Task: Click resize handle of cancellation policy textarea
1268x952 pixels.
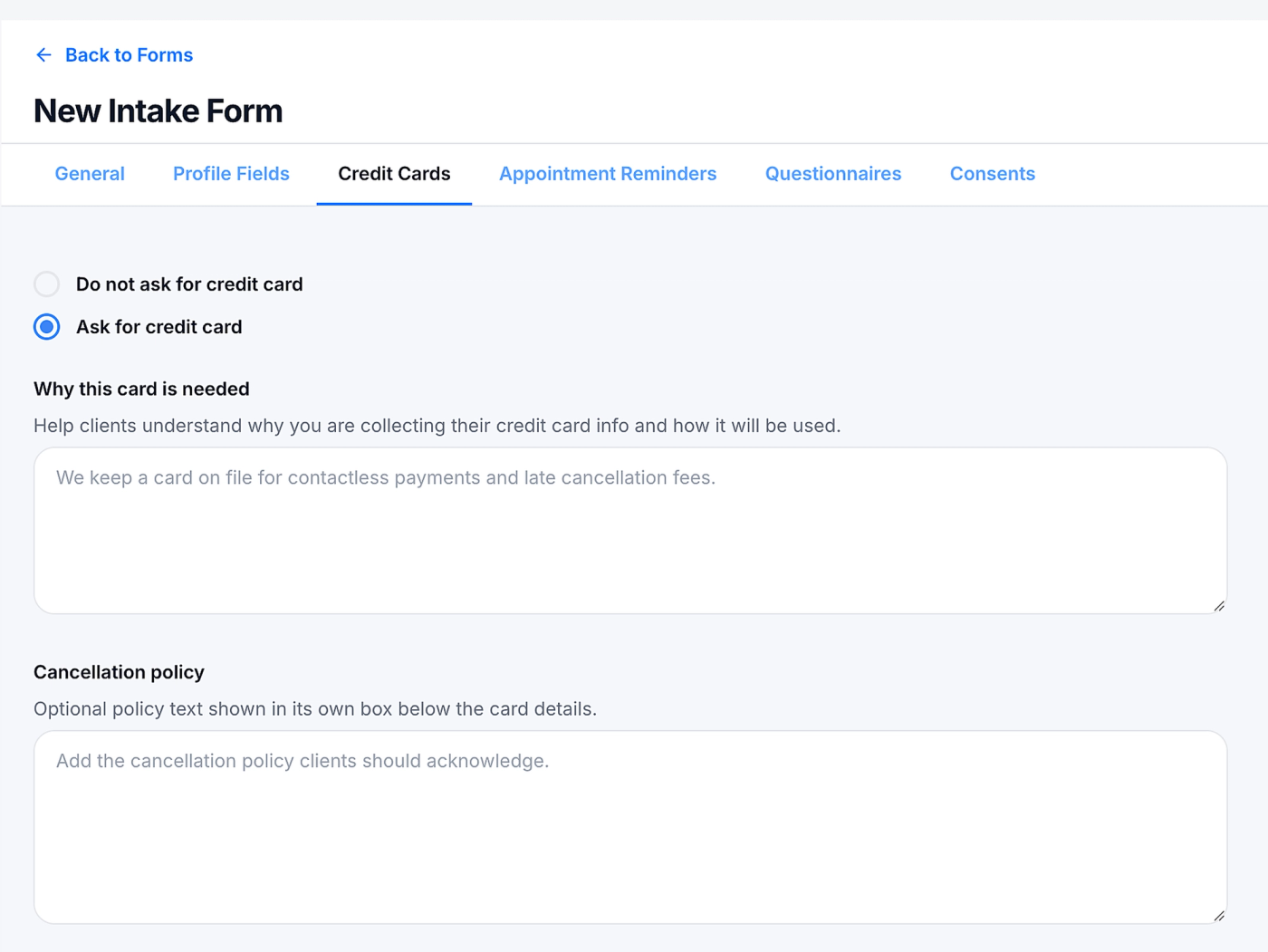Action: [x=1219, y=916]
